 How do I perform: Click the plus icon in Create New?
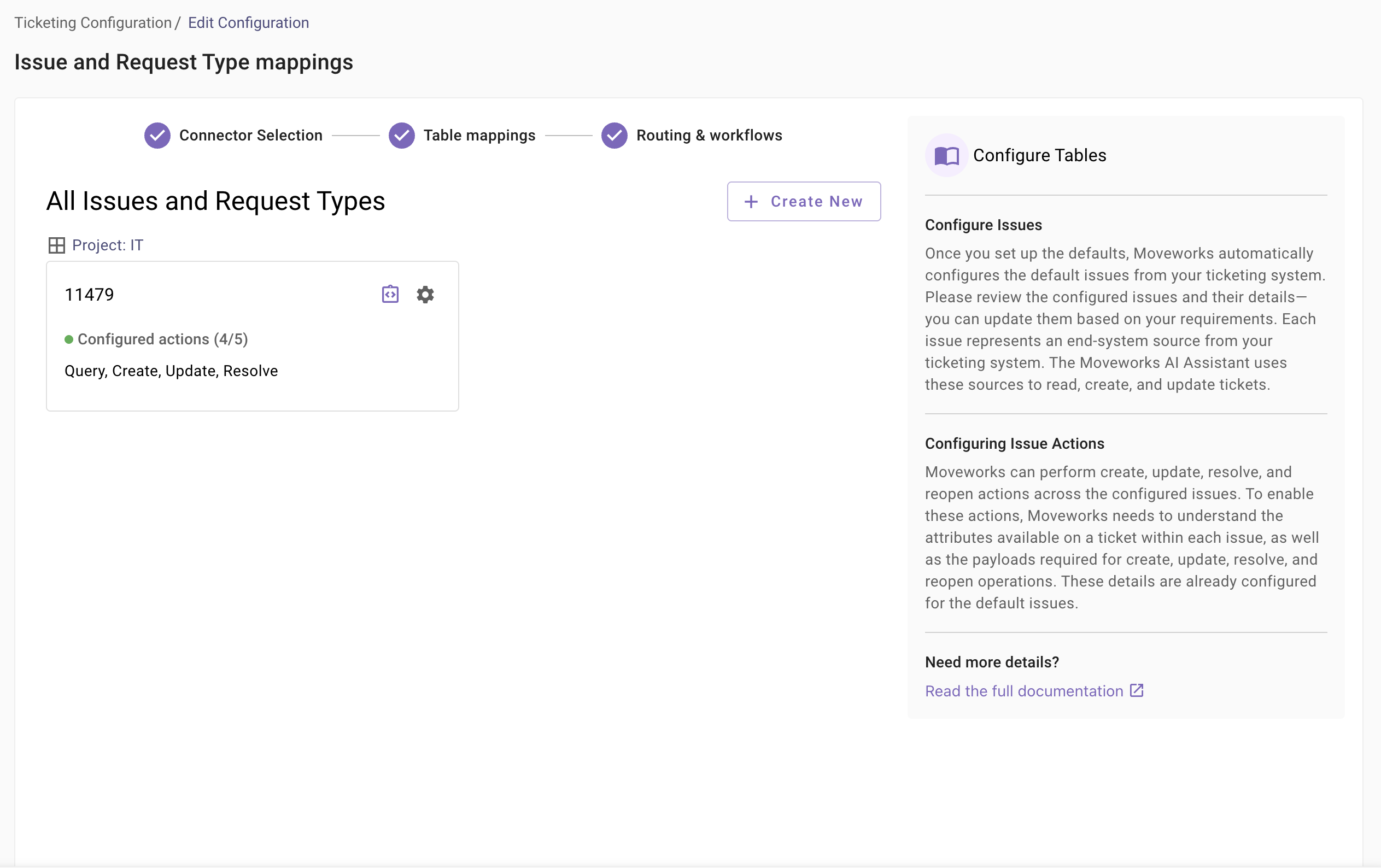click(x=751, y=202)
